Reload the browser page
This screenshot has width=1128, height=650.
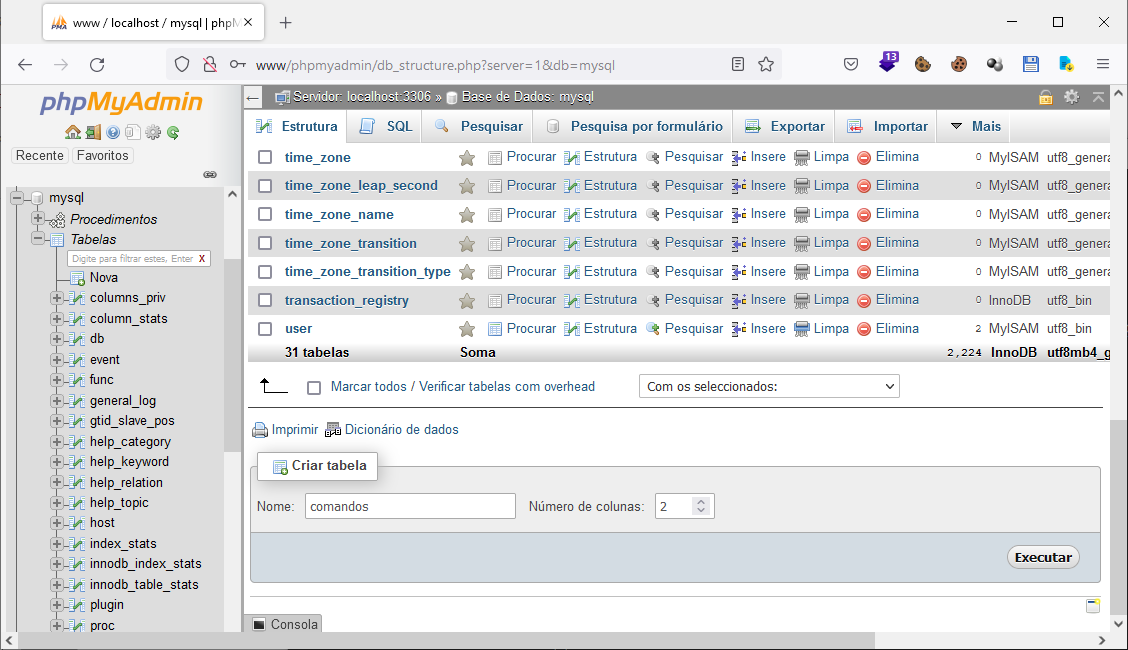pyautogui.click(x=97, y=65)
